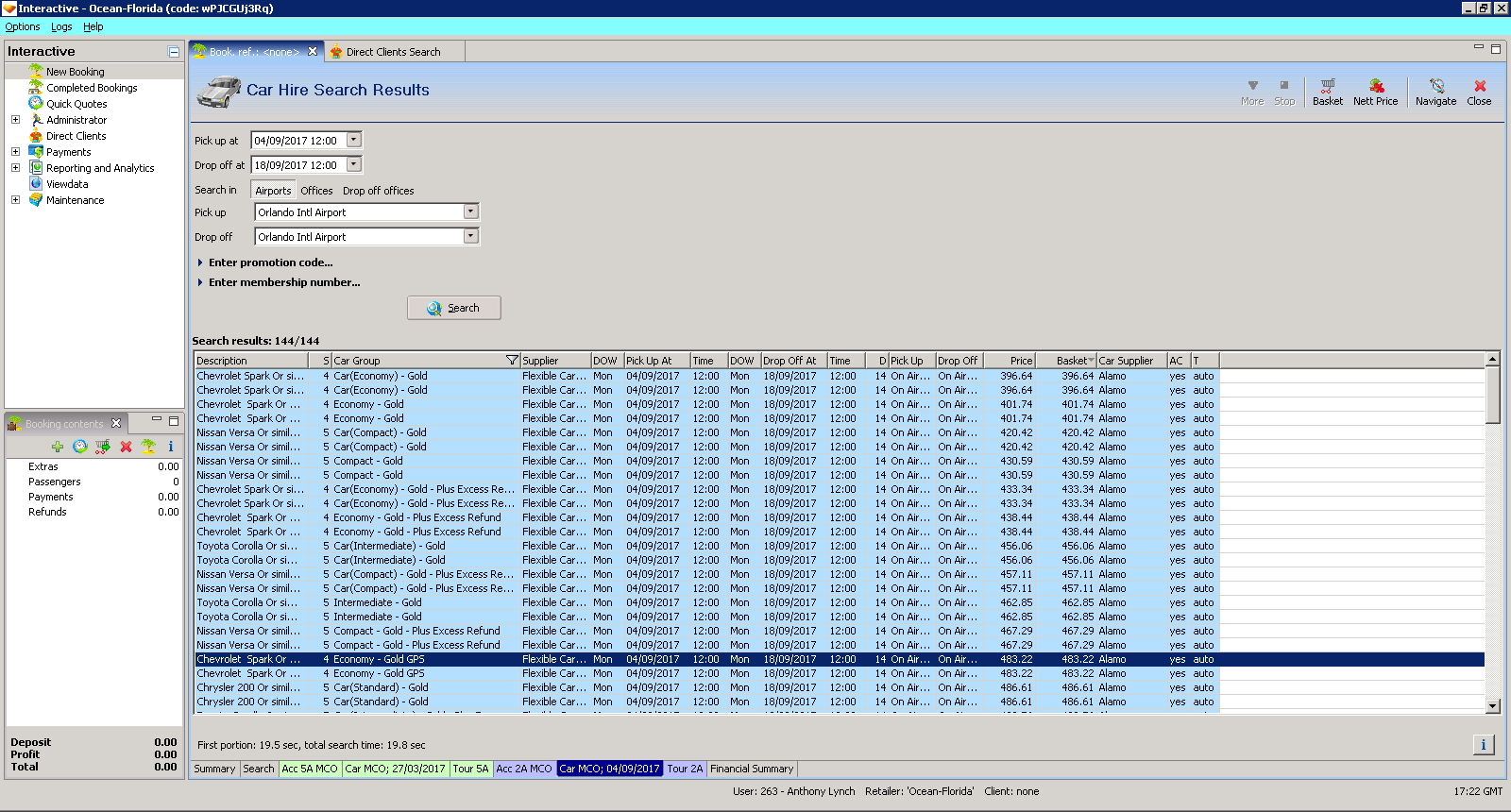Open Financial Summary bottom tab
This screenshot has width=1511, height=812.
tap(752, 769)
